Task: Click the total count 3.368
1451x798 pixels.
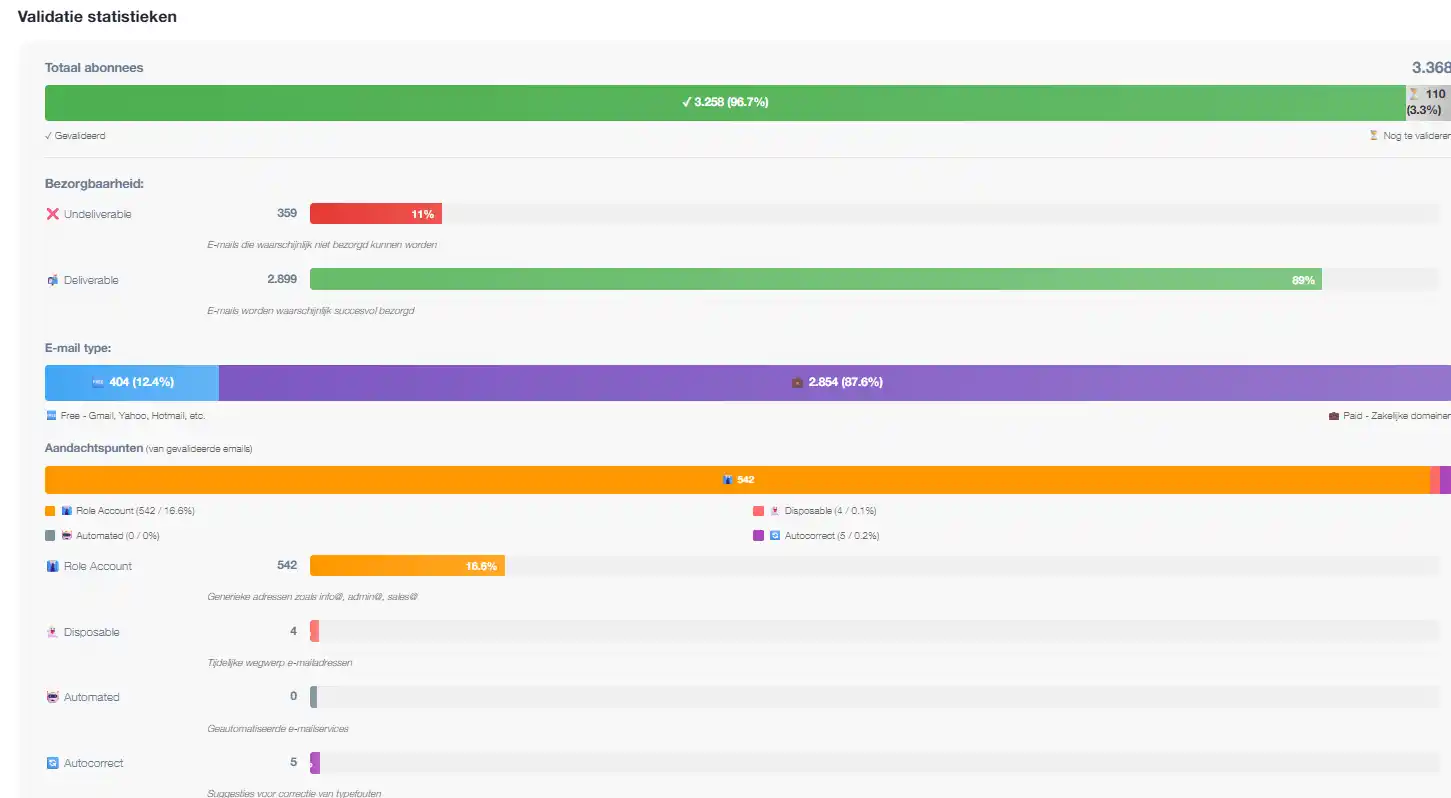Action: point(1431,68)
